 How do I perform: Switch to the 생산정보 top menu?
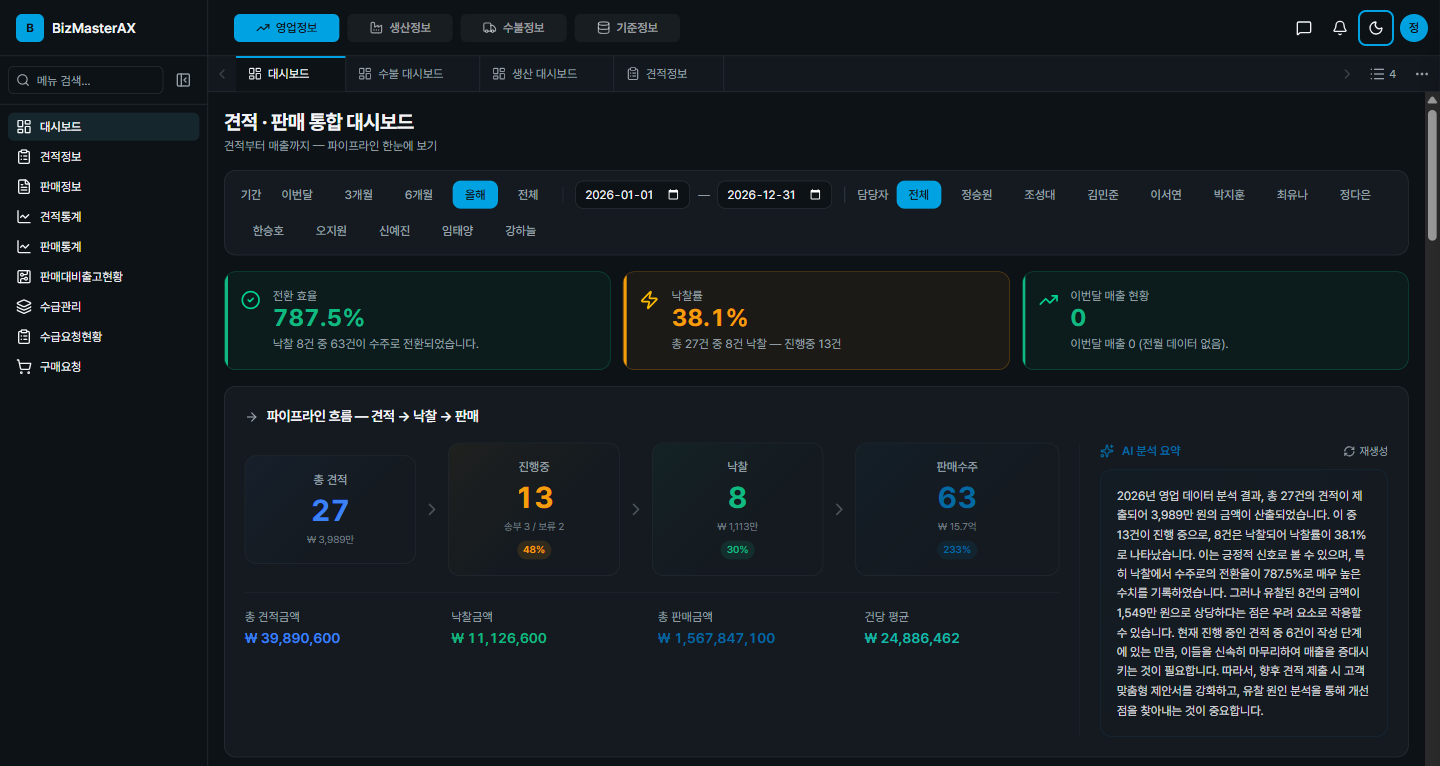click(x=400, y=28)
